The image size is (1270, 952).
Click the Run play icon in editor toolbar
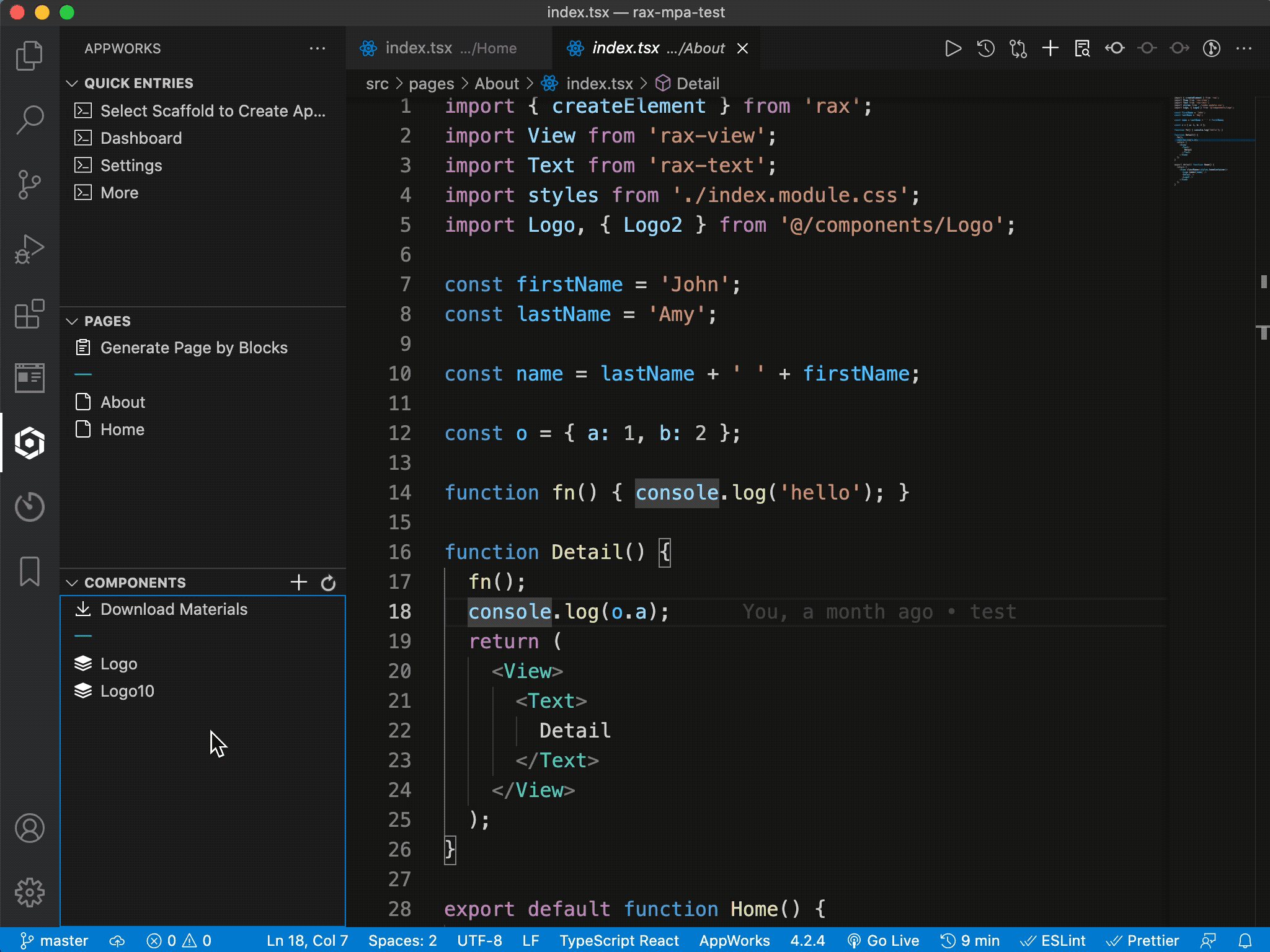point(953,48)
